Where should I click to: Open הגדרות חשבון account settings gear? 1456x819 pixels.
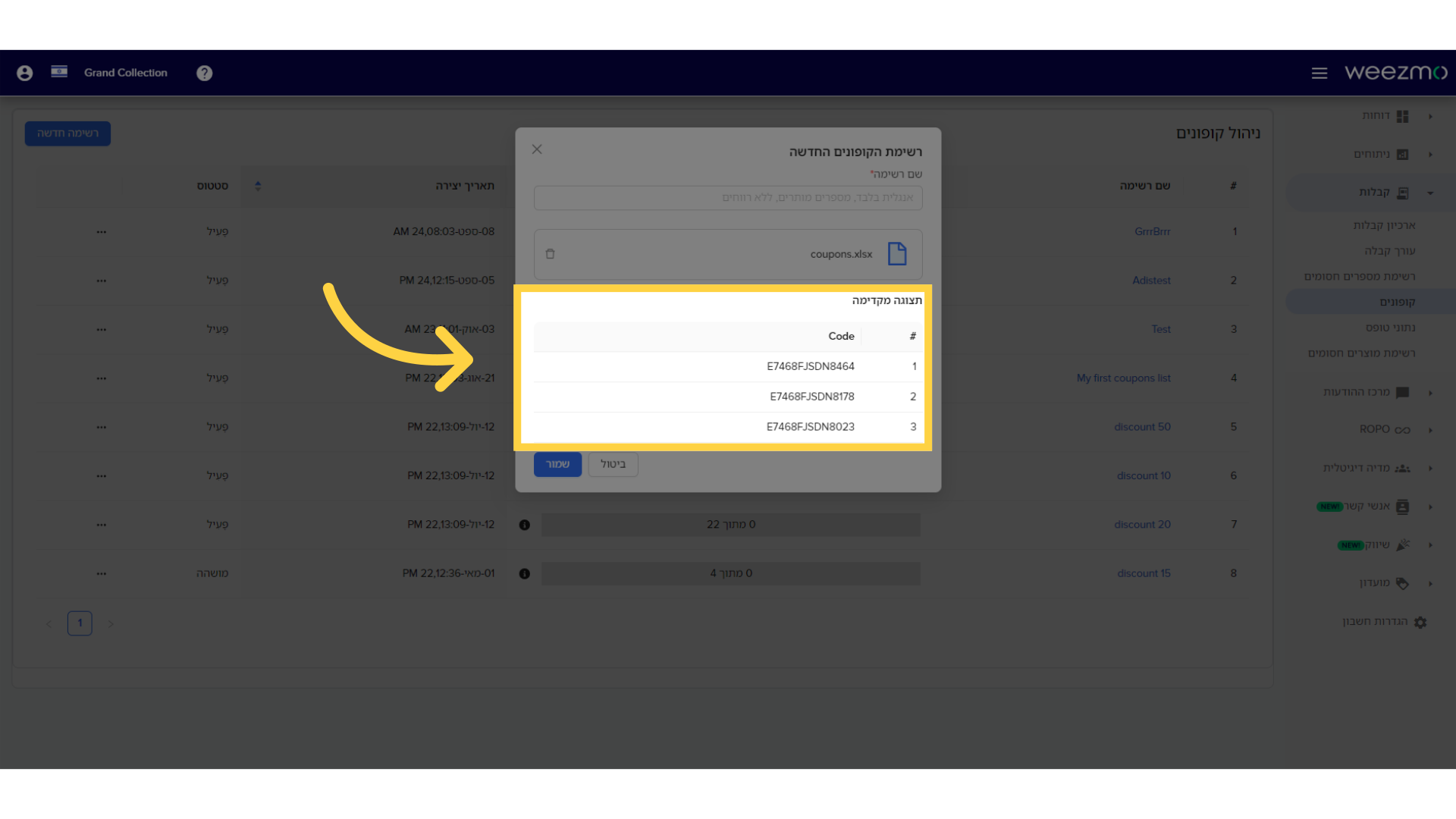pyautogui.click(x=1420, y=622)
